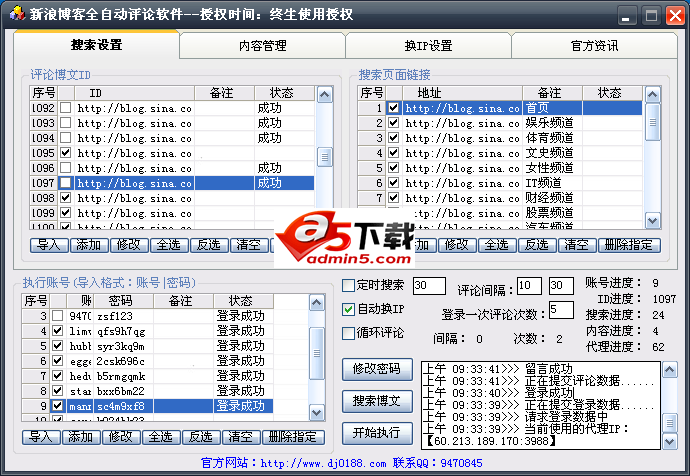Image resolution: width=690 pixels, height=476 pixels.
Task: Click the up arrow of 搜索页面链接 list scrollbar
Action: click(x=653, y=94)
